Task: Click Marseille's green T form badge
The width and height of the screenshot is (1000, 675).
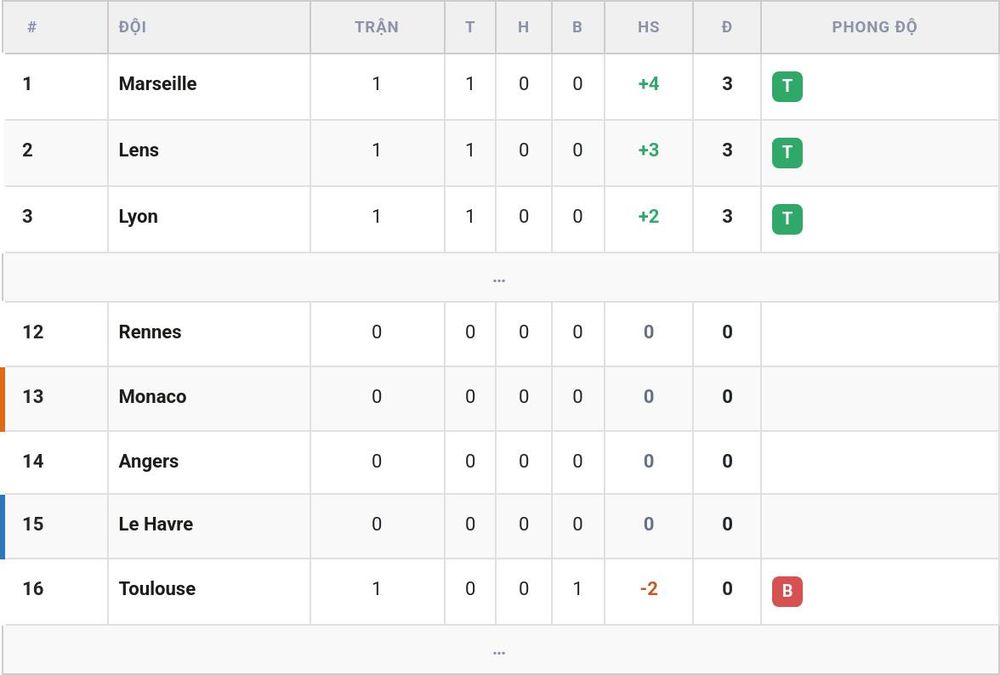Action: click(787, 86)
